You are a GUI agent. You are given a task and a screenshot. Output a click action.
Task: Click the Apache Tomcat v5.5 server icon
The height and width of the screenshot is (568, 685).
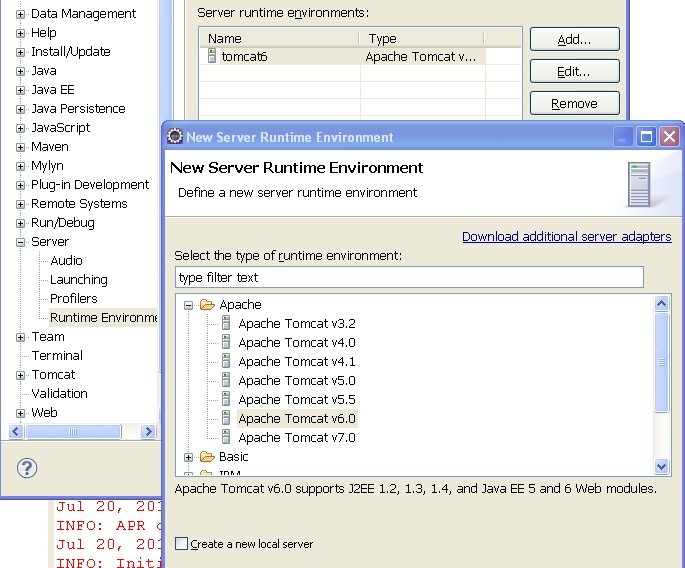(x=226, y=399)
